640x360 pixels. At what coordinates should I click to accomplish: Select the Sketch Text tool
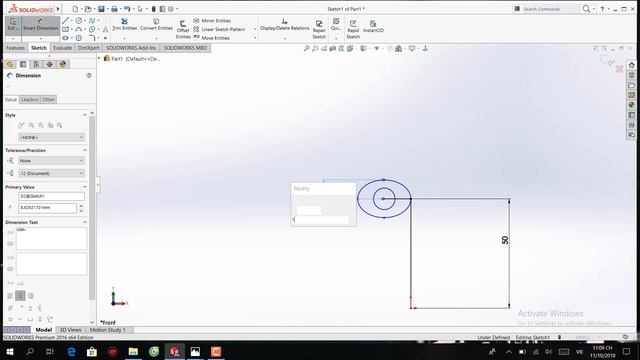(105, 29)
